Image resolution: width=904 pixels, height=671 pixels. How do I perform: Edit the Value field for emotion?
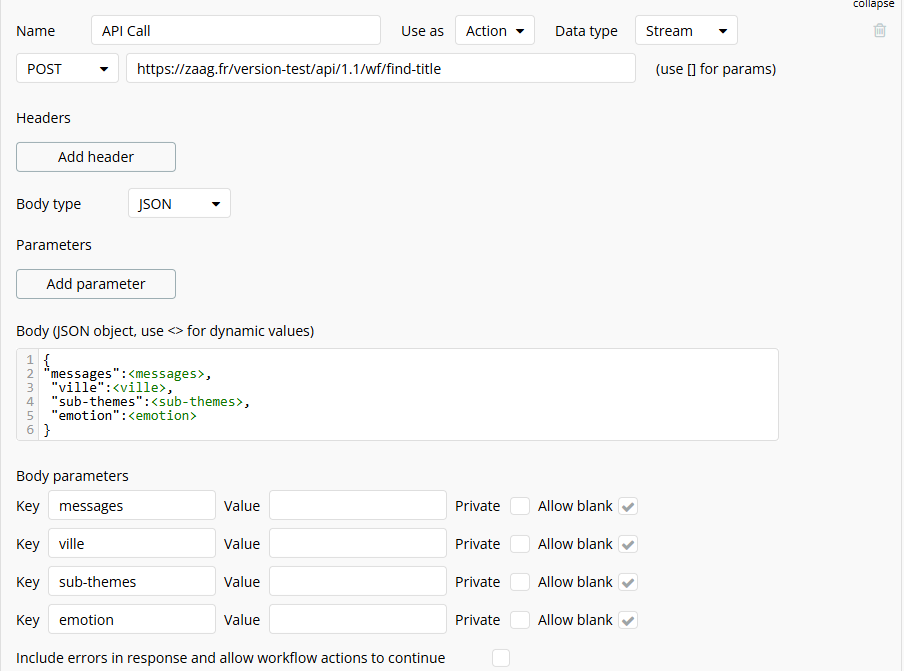(x=358, y=620)
